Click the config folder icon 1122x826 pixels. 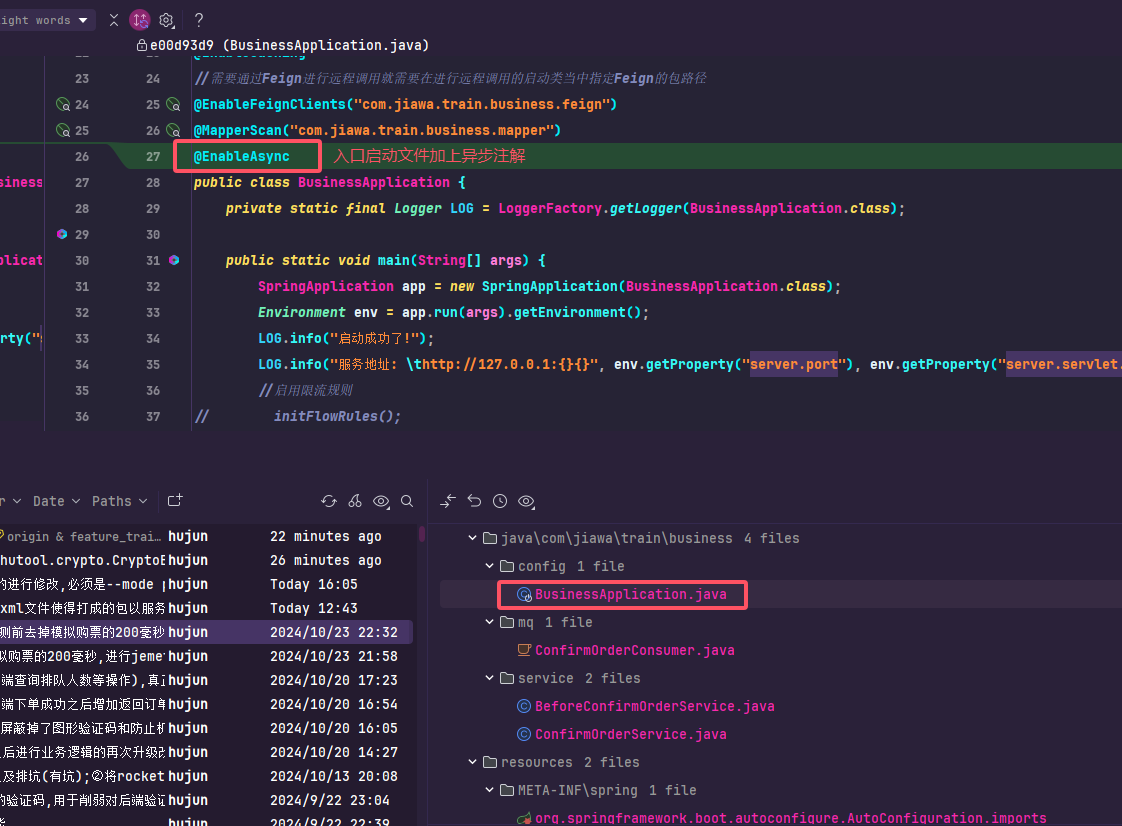(507, 565)
